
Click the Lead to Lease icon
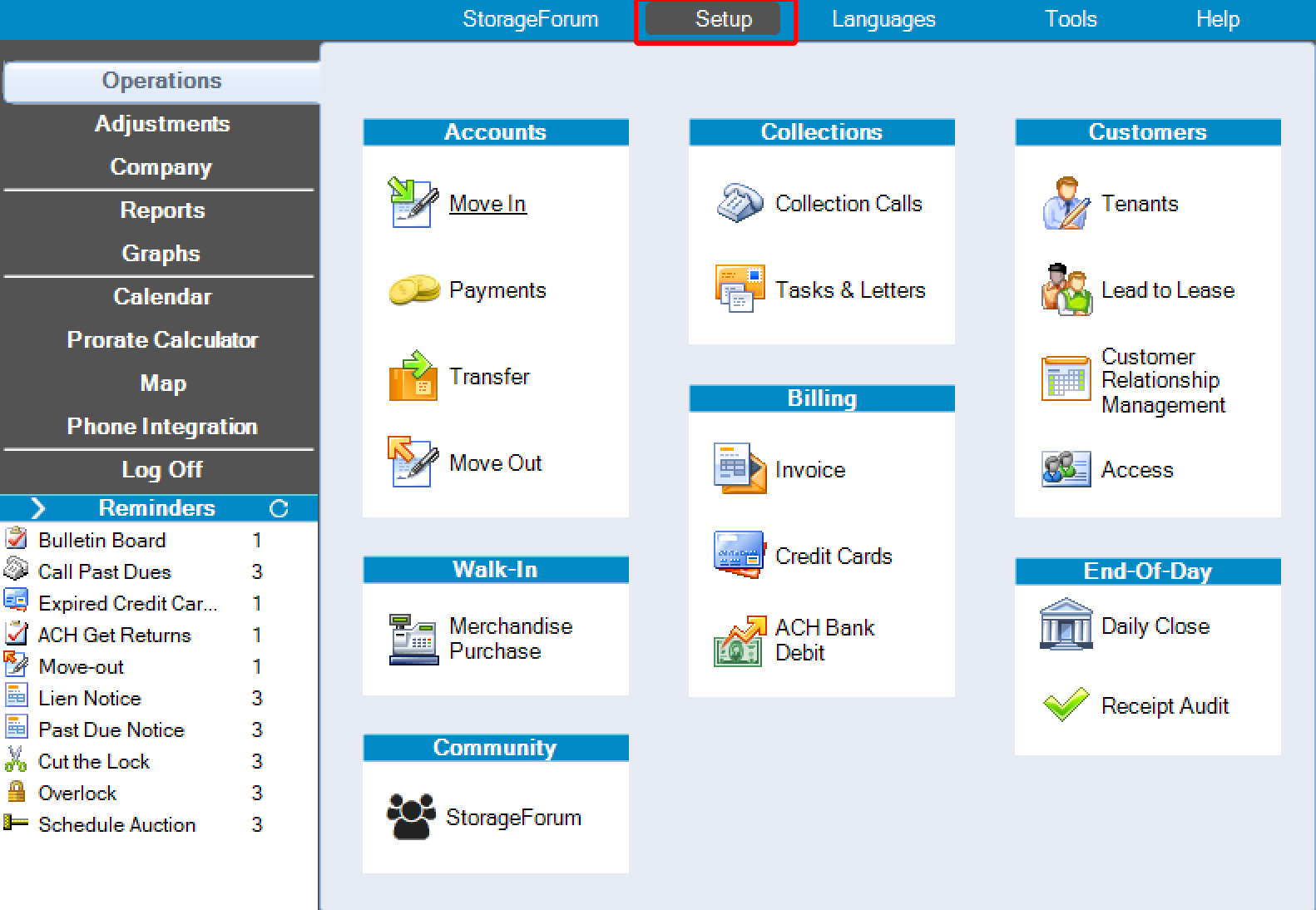point(1066,289)
